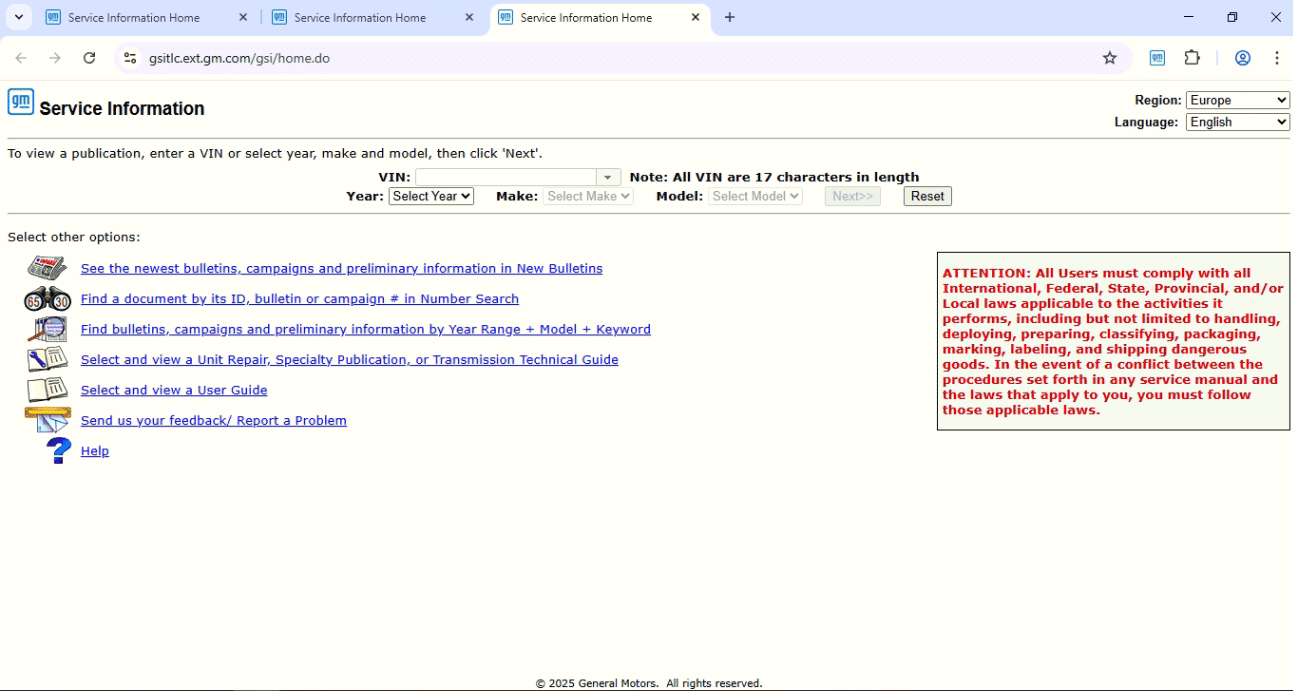The height and width of the screenshot is (691, 1293).
Task: Select the blue question mark Help icon
Action: [57, 450]
